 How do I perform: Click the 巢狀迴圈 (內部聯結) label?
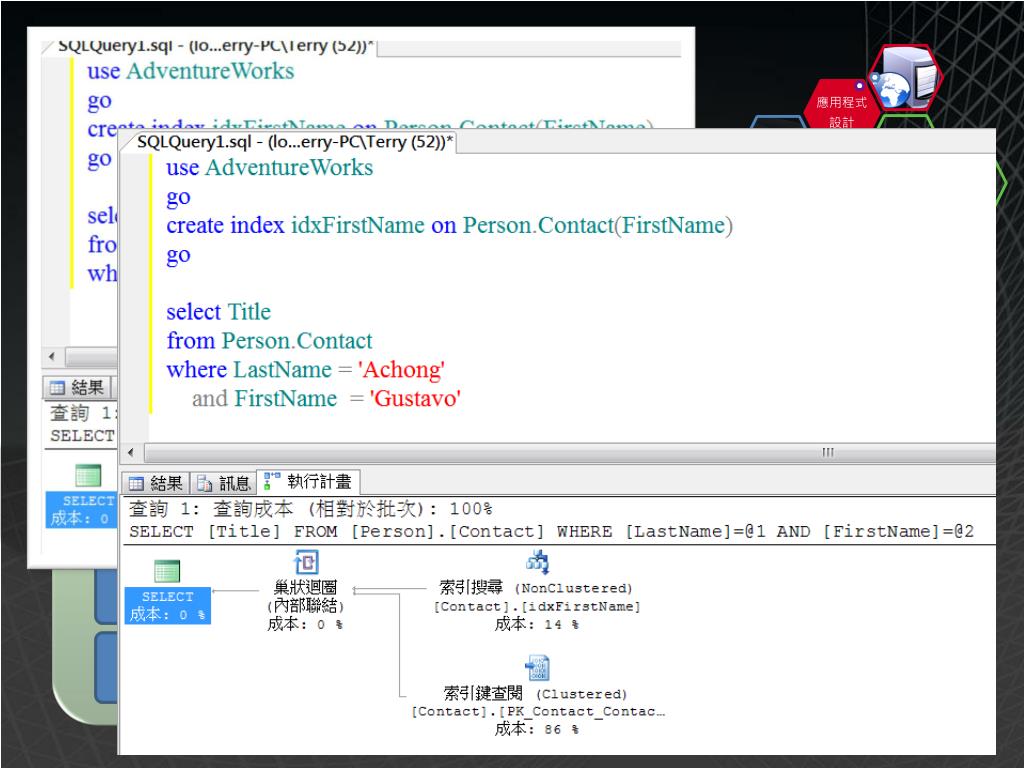point(305,596)
